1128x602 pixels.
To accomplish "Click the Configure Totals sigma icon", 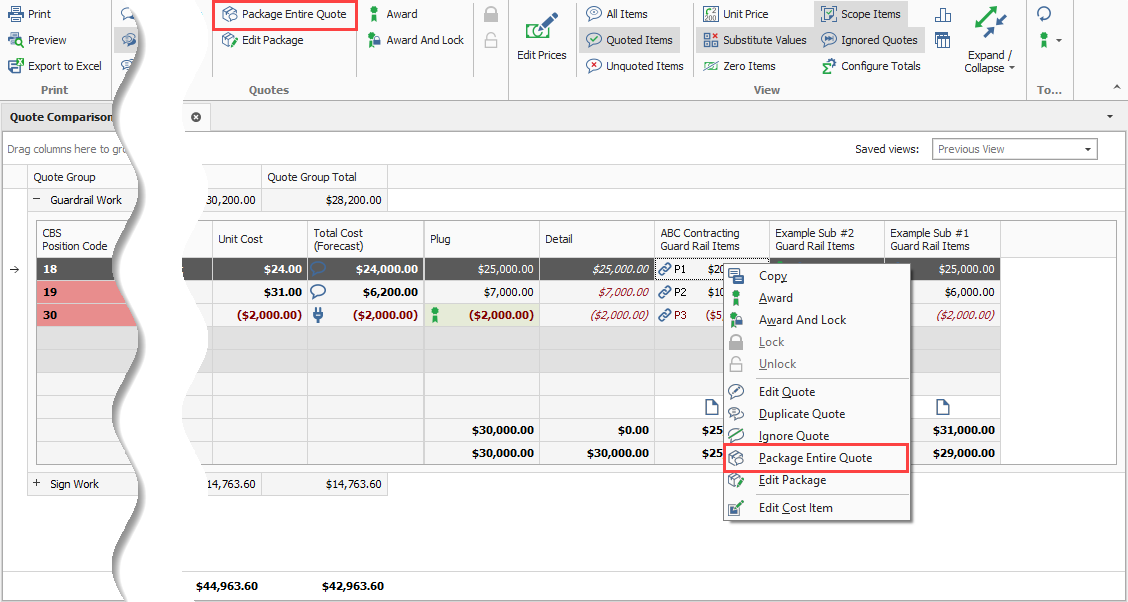I will [828, 66].
